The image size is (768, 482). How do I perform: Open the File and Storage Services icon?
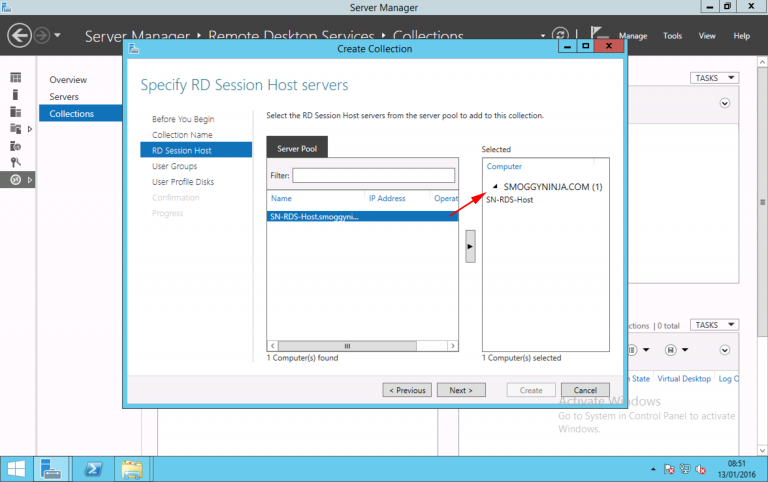16,129
